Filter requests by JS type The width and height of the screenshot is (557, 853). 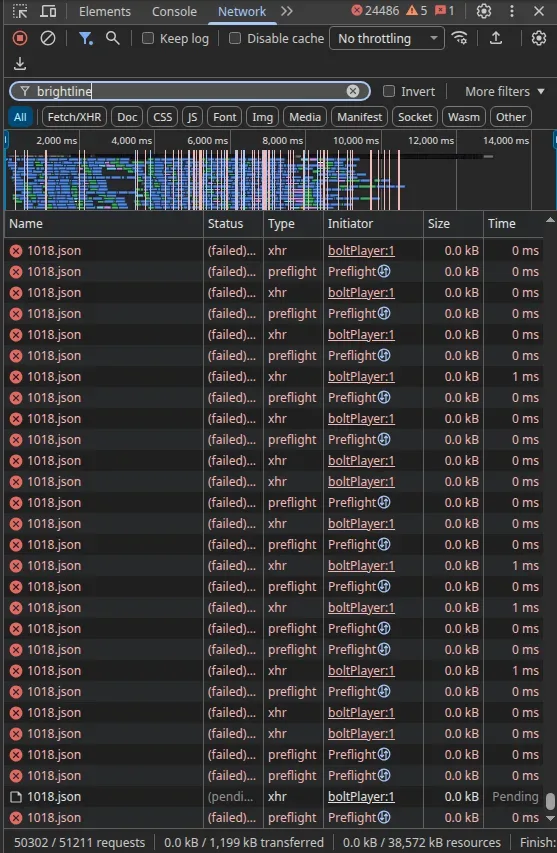192,117
